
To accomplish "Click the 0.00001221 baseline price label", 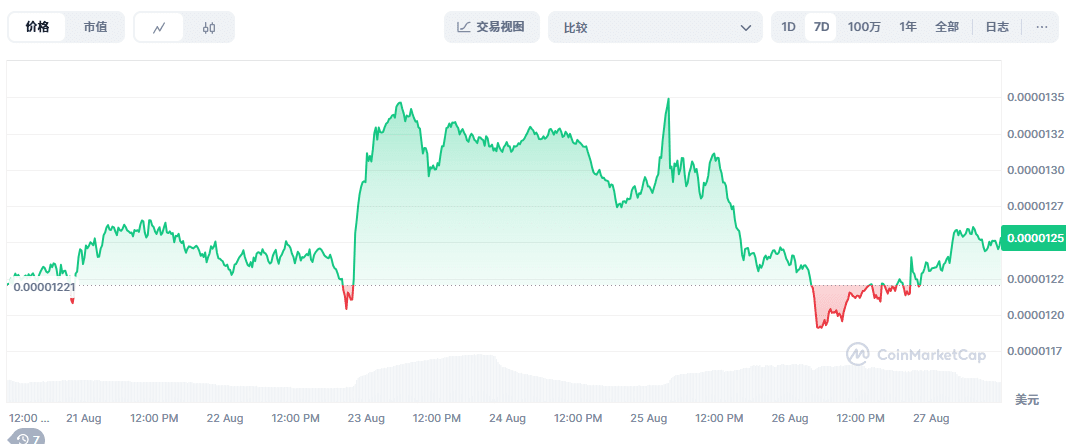I will [44, 288].
